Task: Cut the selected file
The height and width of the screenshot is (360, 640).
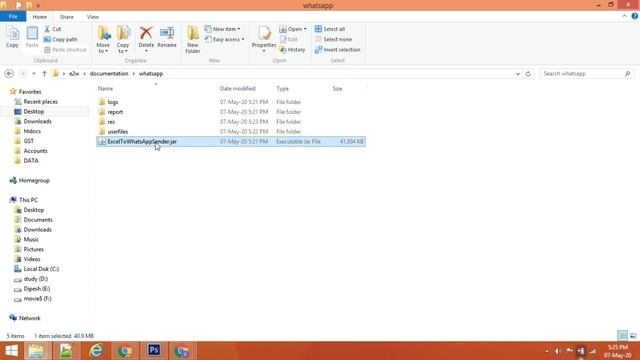Action: (53, 29)
